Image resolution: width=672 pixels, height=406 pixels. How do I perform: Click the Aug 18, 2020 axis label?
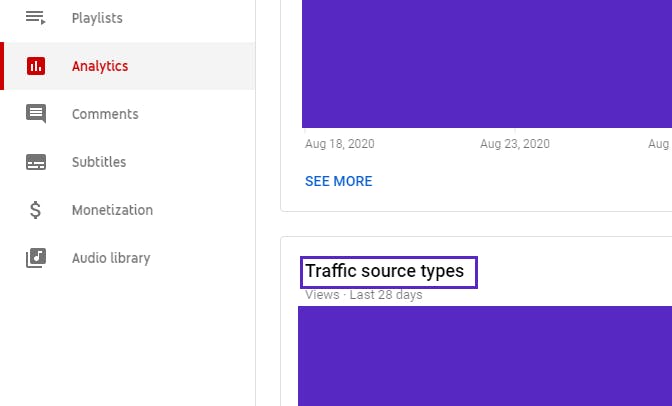tap(339, 144)
